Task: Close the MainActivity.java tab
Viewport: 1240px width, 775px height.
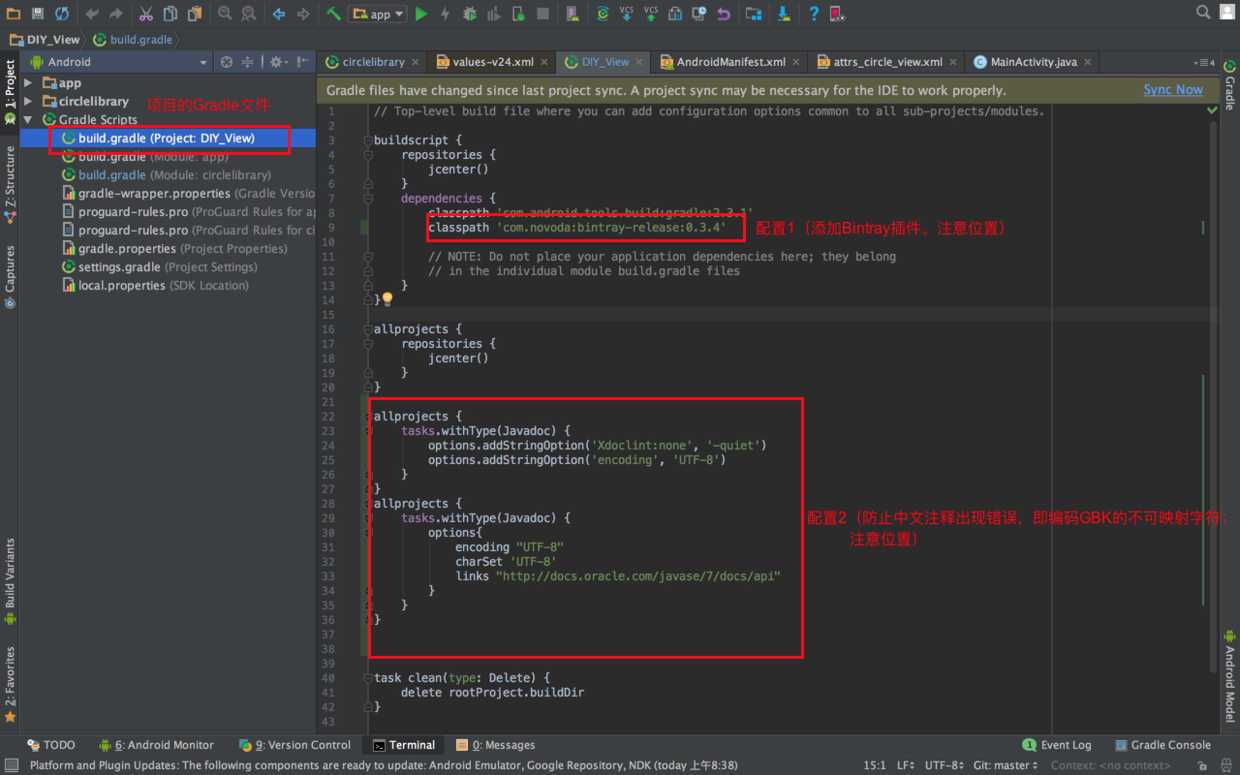Action: 1088,62
